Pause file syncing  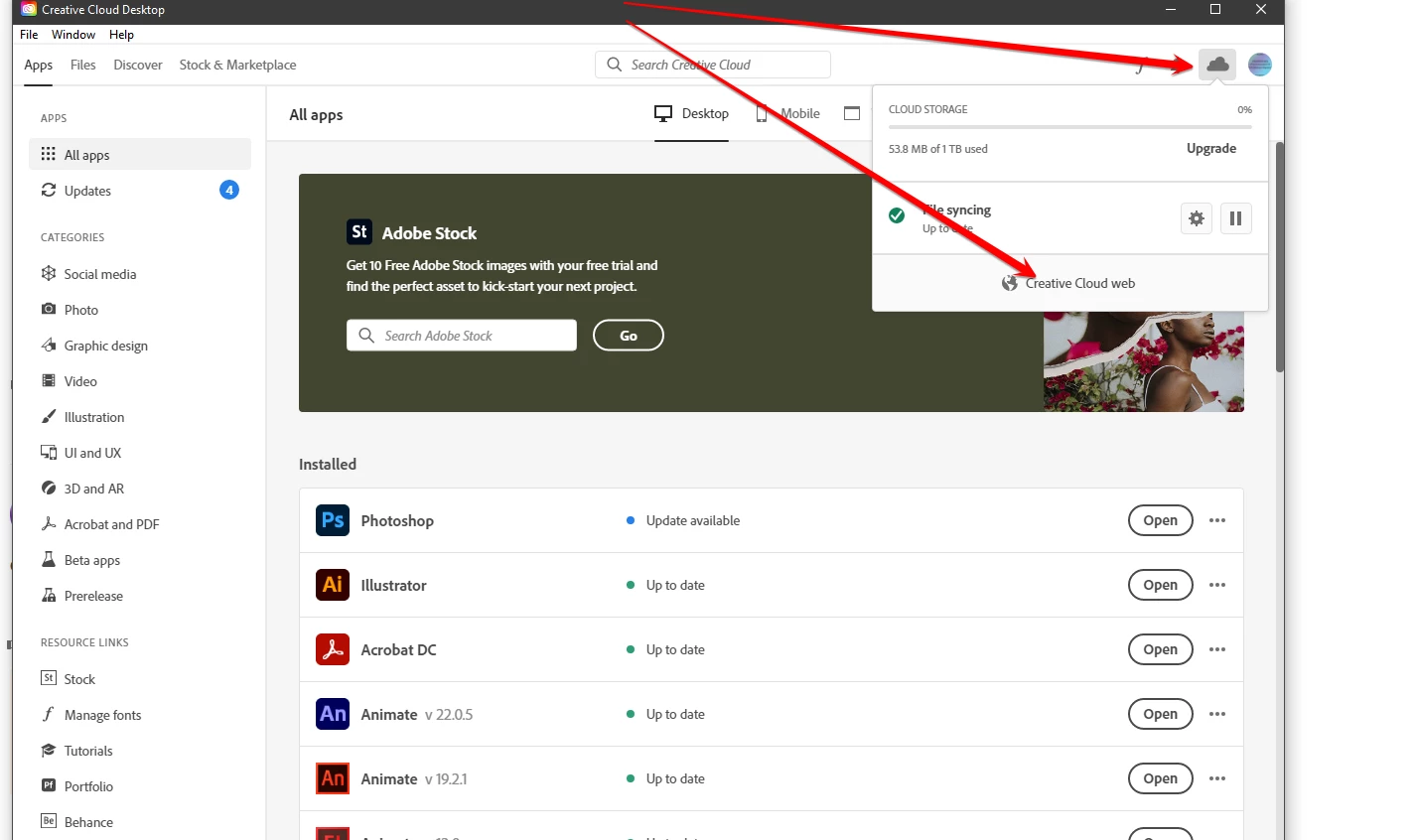(x=1235, y=218)
